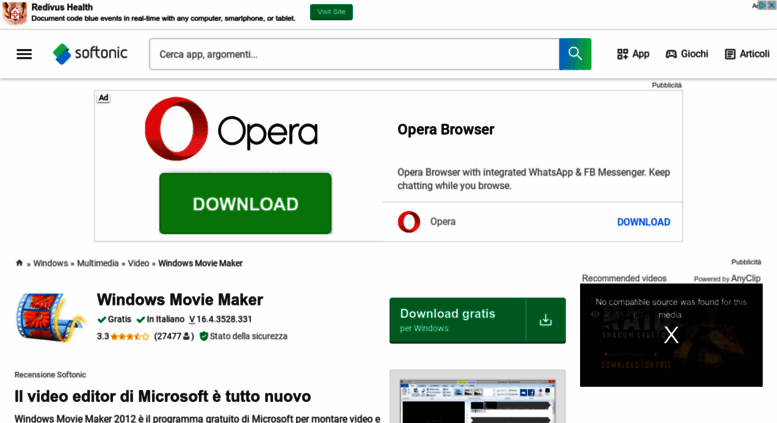This screenshot has width=777, height=423.
Task: Open the App section
Action: pos(633,54)
